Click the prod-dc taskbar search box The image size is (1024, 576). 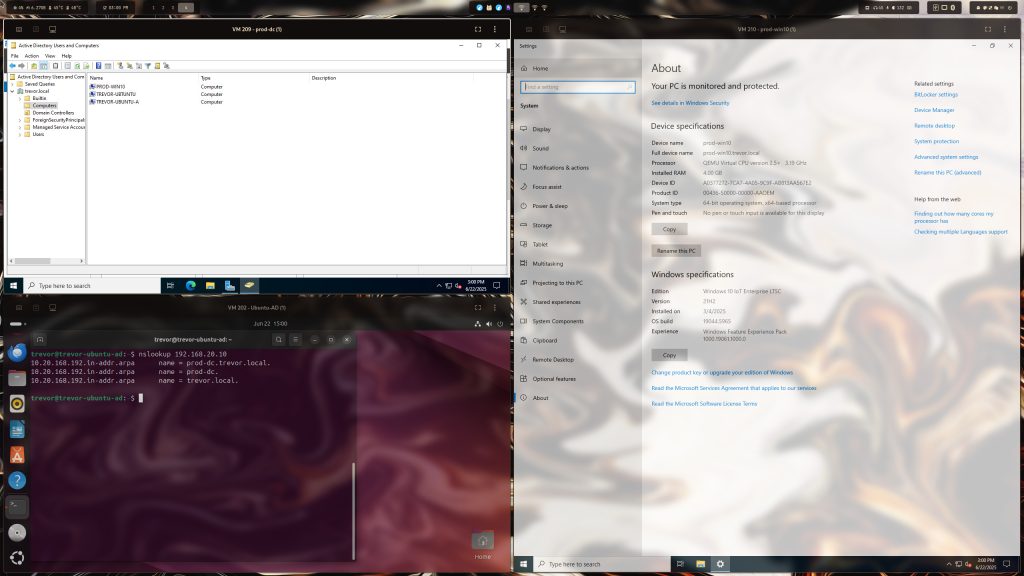[x=91, y=285]
